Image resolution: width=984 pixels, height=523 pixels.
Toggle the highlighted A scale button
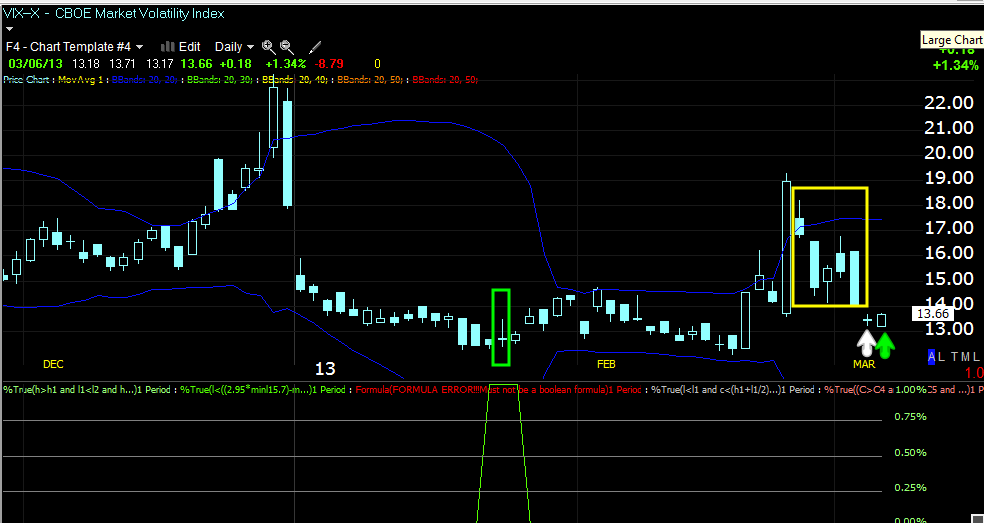tap(932, 357)
